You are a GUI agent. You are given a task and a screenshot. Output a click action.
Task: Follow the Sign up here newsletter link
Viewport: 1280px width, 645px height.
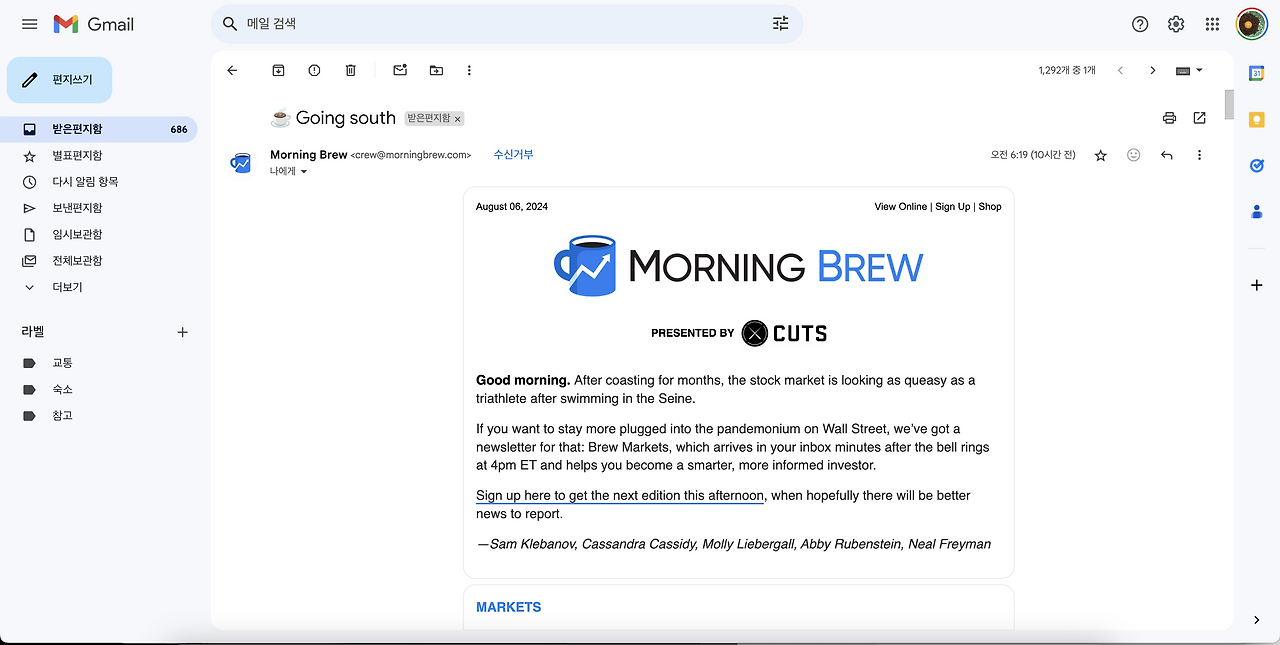click(620, 496)
